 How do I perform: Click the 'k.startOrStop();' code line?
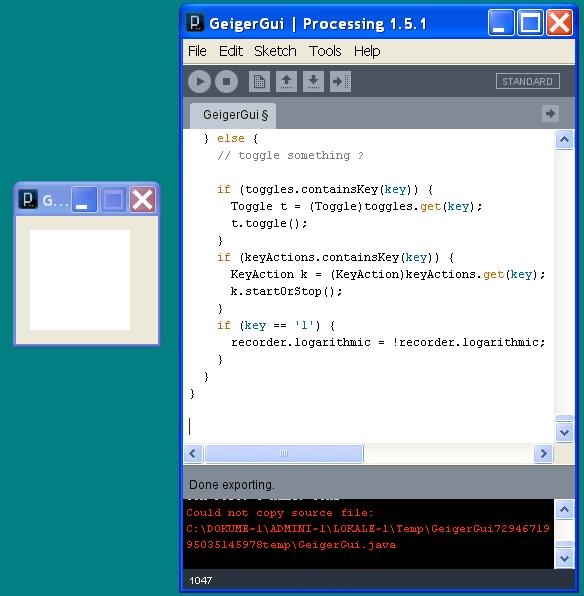click(x=286, y=292)
